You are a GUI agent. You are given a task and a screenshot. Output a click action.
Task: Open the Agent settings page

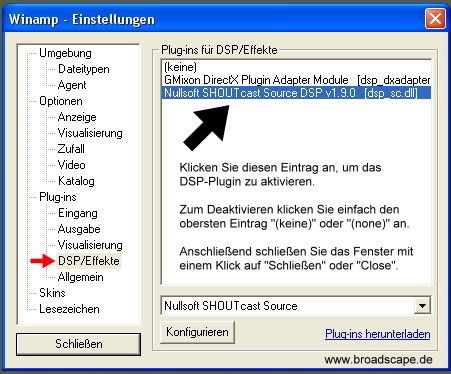[x=72, y=85]
